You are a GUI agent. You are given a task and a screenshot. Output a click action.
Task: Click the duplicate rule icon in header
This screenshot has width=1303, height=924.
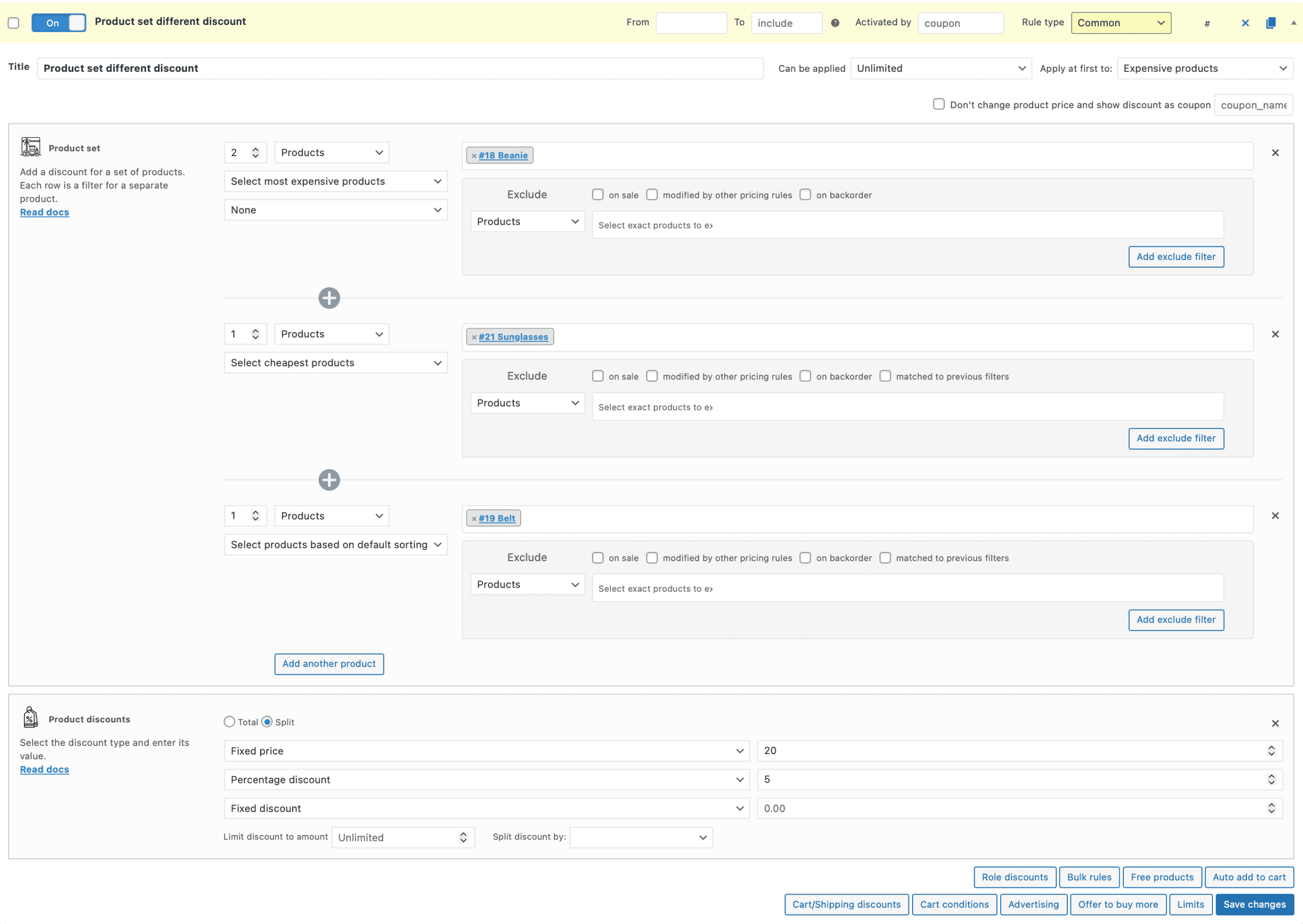pyautogui.click(x=1270, y=23)
